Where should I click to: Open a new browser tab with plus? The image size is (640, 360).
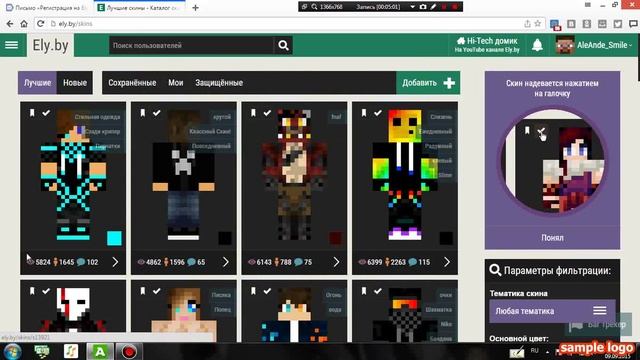(x=196, y=8)
